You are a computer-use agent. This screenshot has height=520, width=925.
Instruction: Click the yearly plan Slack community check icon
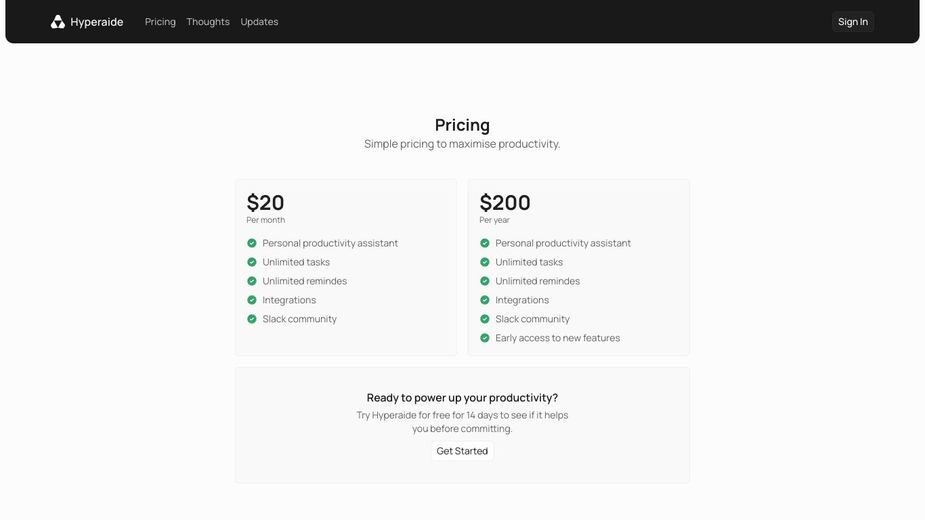click(485, 319)
